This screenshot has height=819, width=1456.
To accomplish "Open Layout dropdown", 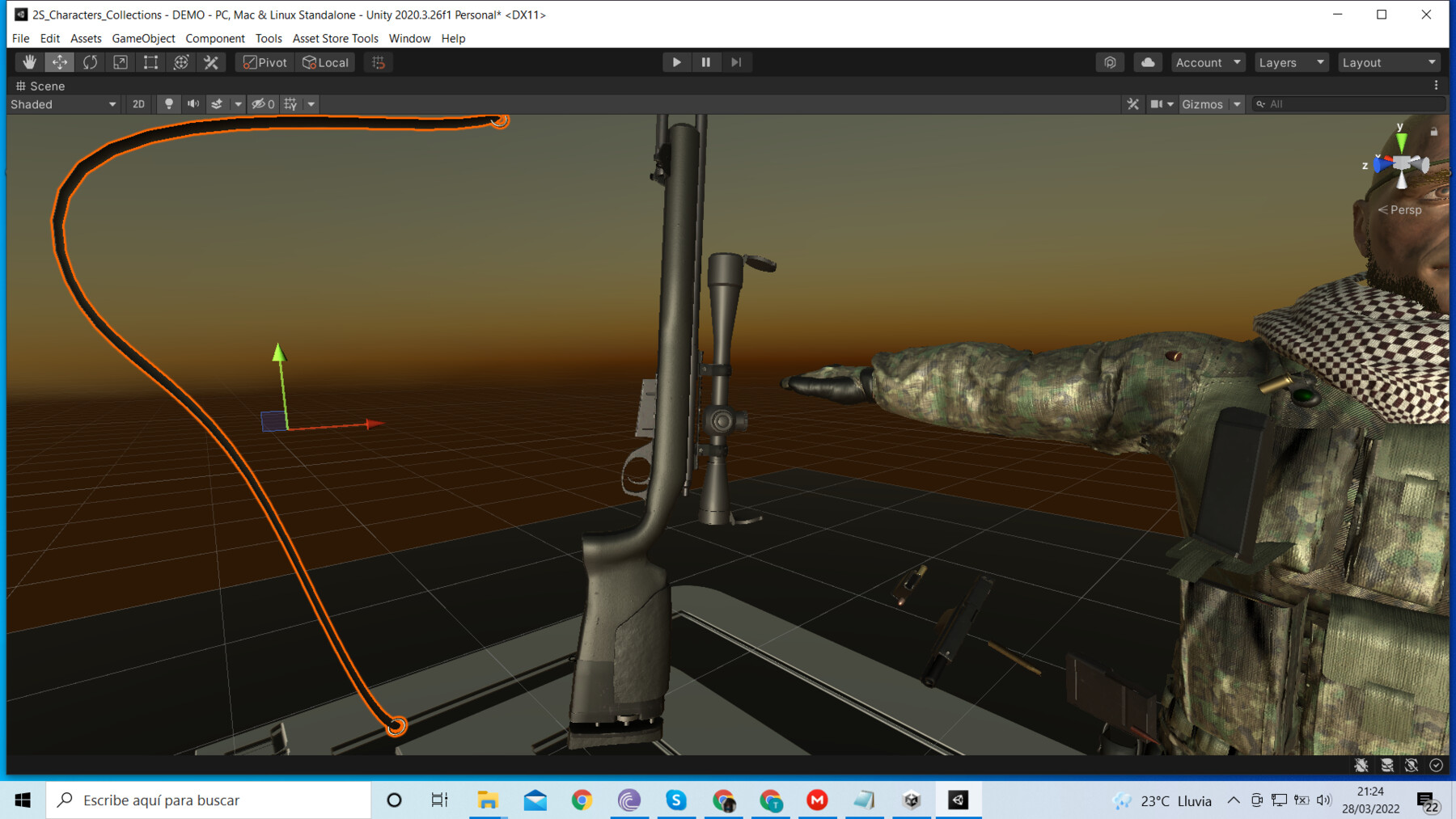I will click(1389, 62).
